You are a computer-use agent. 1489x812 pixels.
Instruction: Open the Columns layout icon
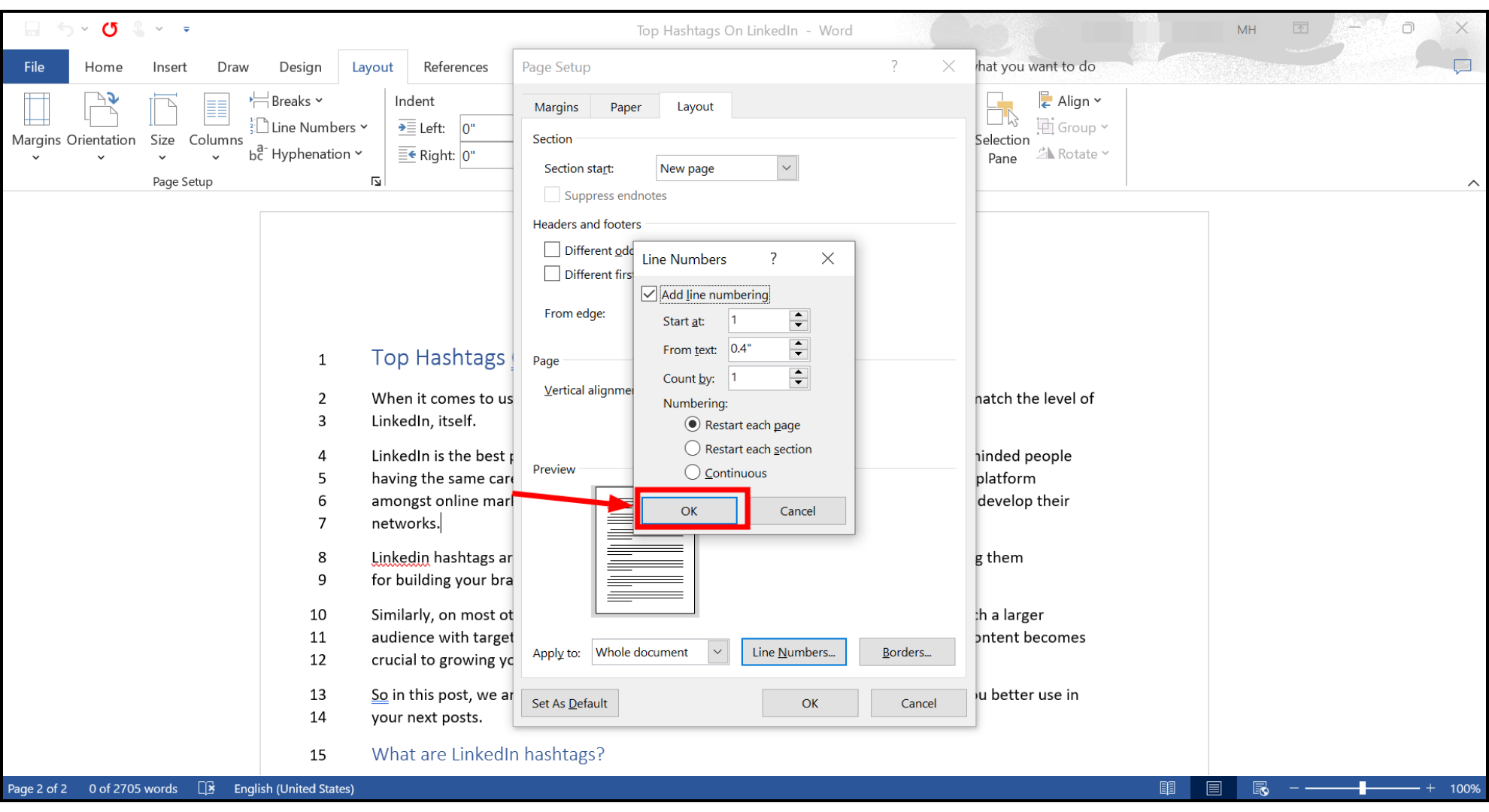[x=216, y=111]
